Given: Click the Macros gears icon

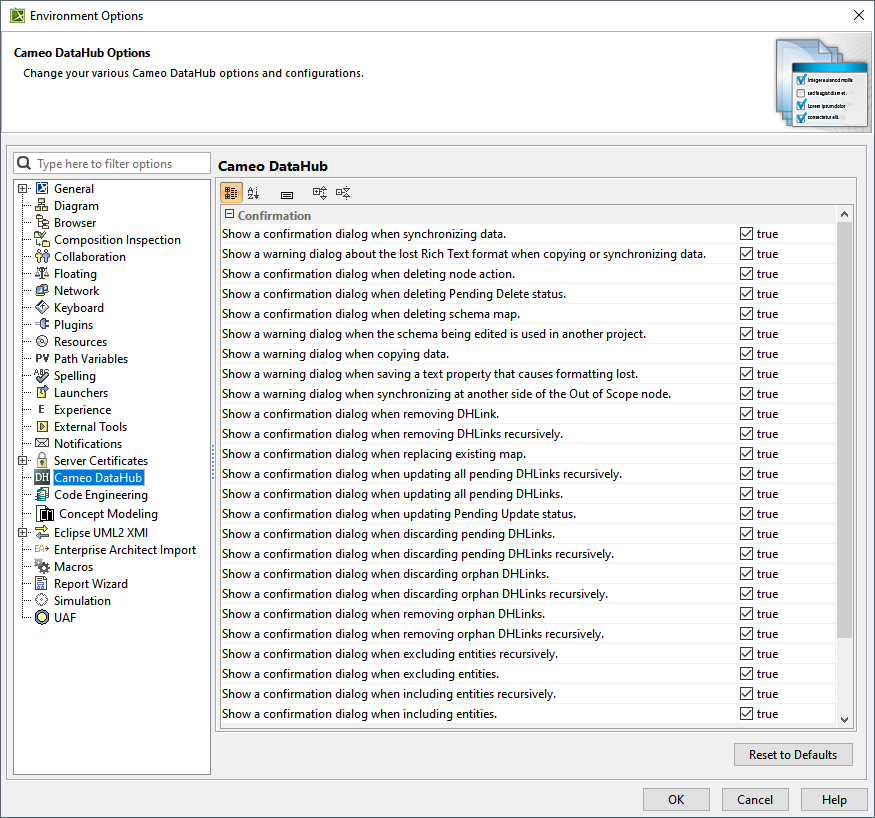Looking at the screenshot, I should [42, 566].
